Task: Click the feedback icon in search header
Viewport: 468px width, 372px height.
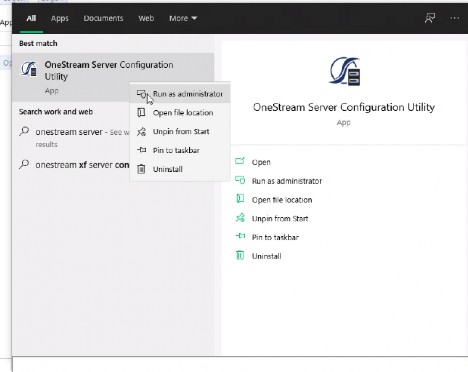Action: tap(430, 18)
